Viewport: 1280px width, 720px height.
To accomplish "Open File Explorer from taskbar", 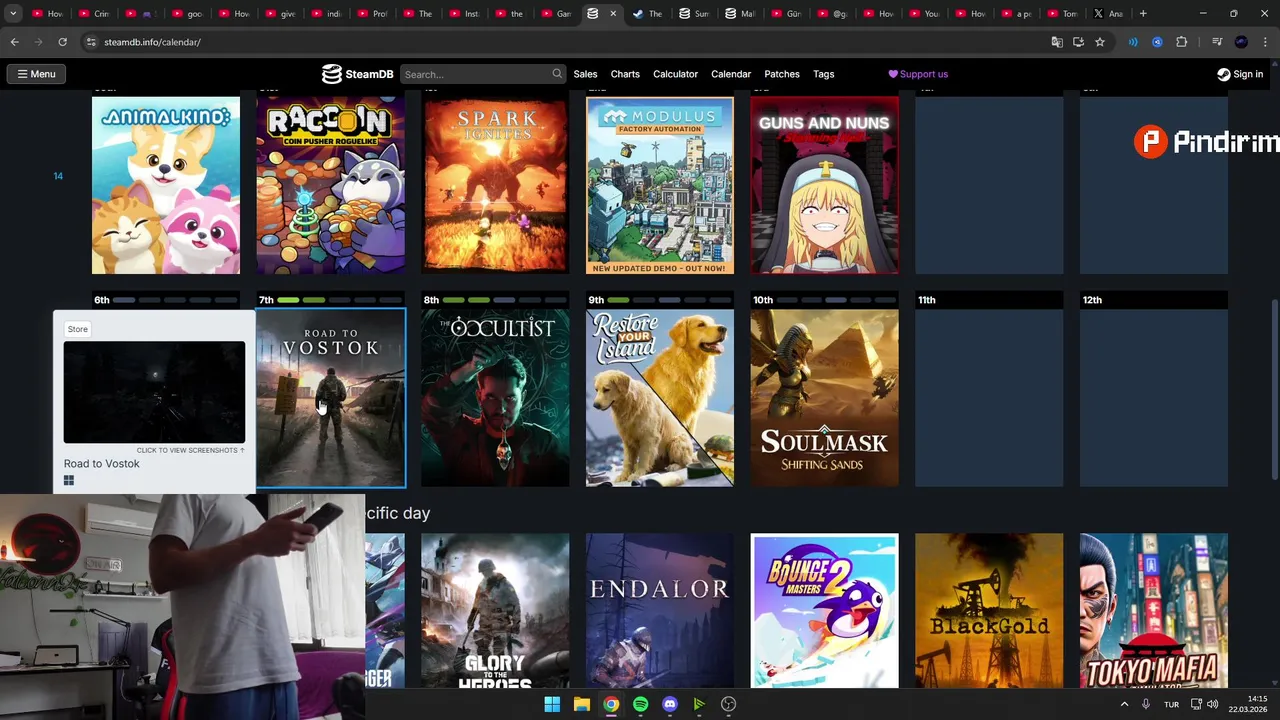I will click(582, 704).
